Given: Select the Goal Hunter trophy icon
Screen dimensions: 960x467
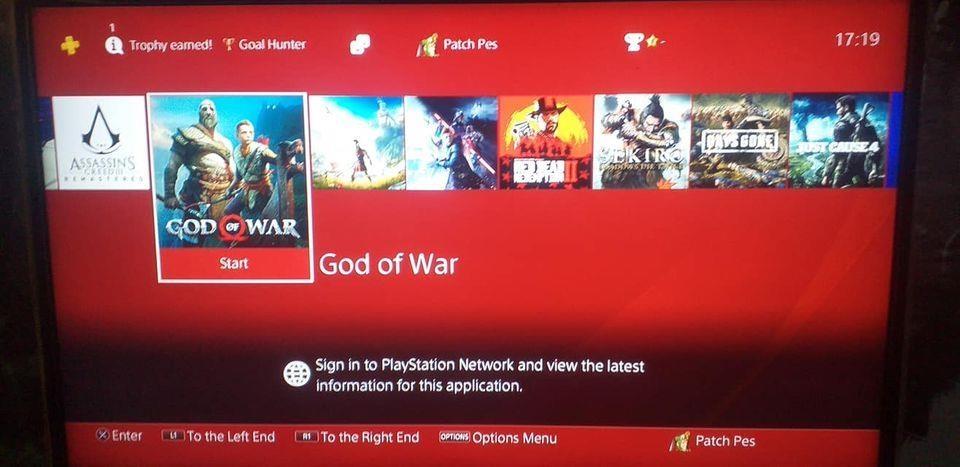Looking at the screenshot, I should (x=229, y=45).
